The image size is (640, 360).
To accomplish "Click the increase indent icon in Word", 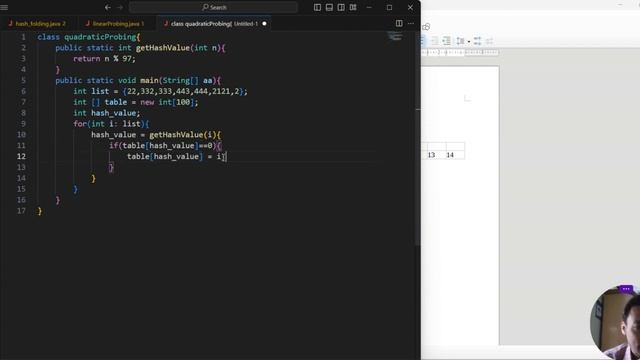I will coord(447,41).
